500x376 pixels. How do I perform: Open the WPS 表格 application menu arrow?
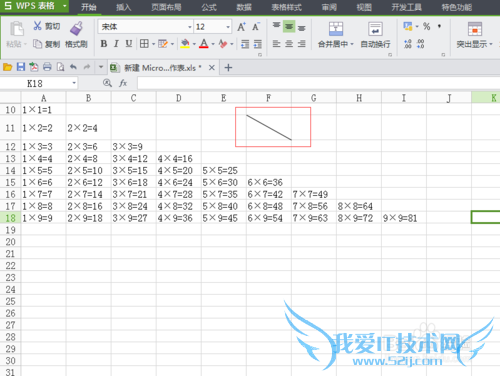(65, 6)
